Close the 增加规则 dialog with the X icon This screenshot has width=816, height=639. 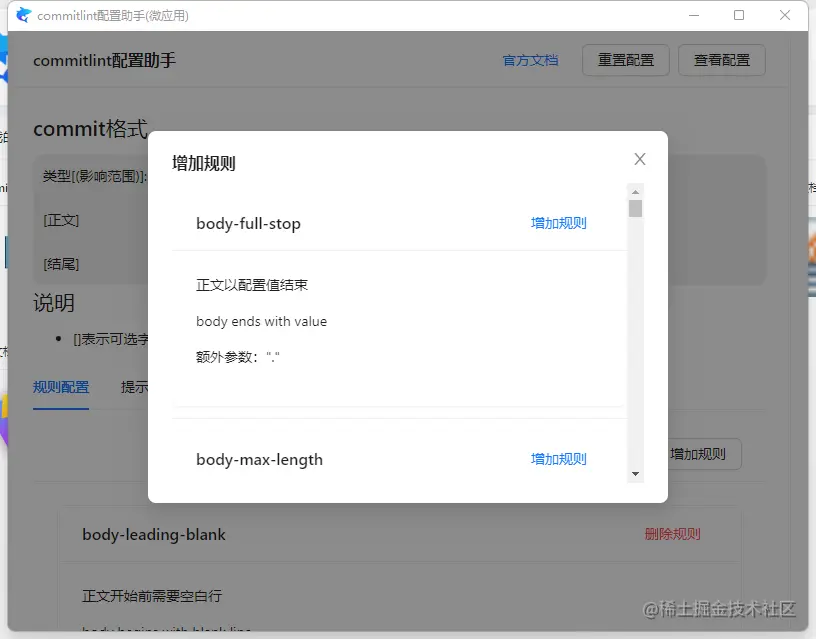(x=640, y=159)
